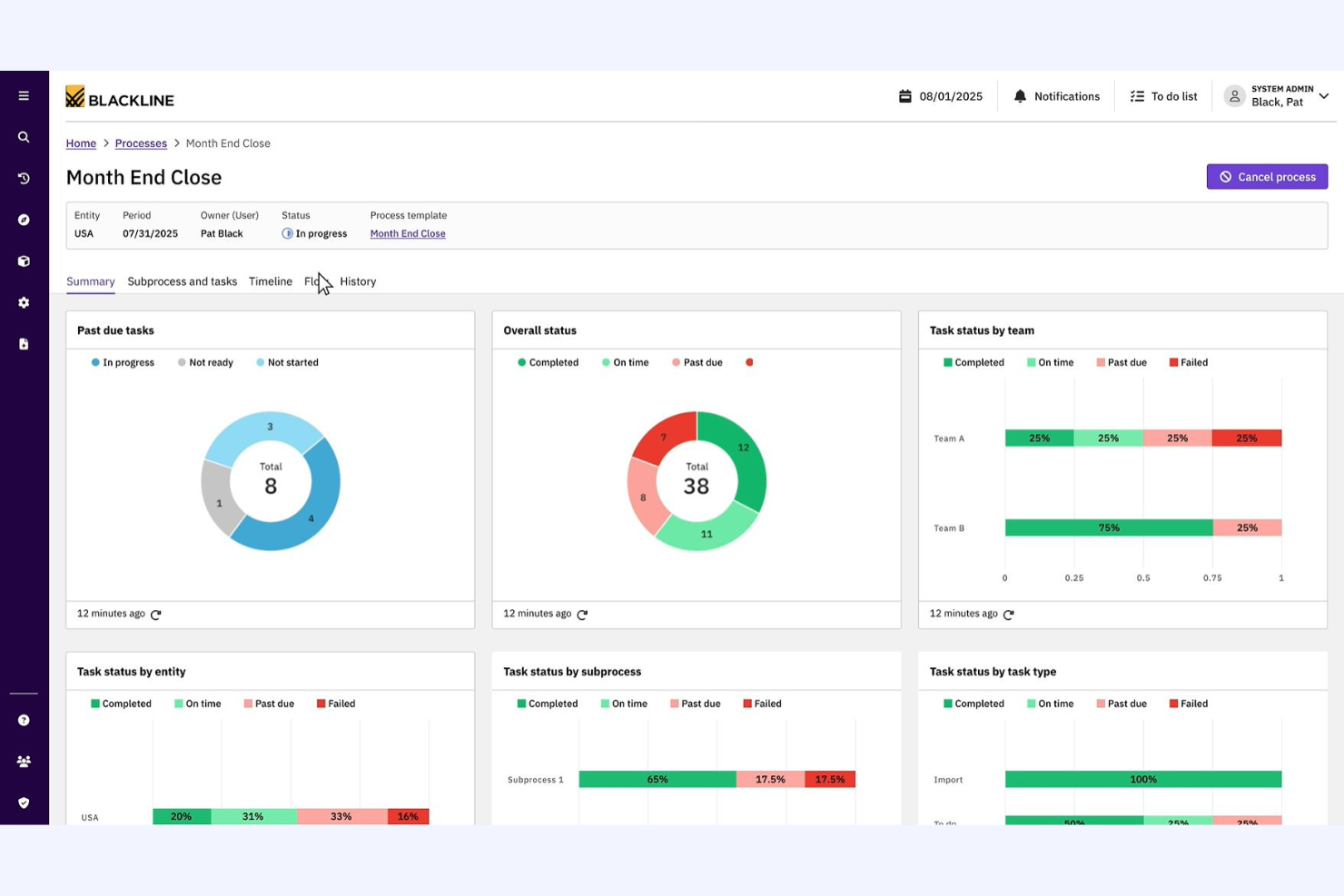The width and height of the screenshot is (1344, 896).
Task: Open settings via the gear icon
Action: (24, 302)
